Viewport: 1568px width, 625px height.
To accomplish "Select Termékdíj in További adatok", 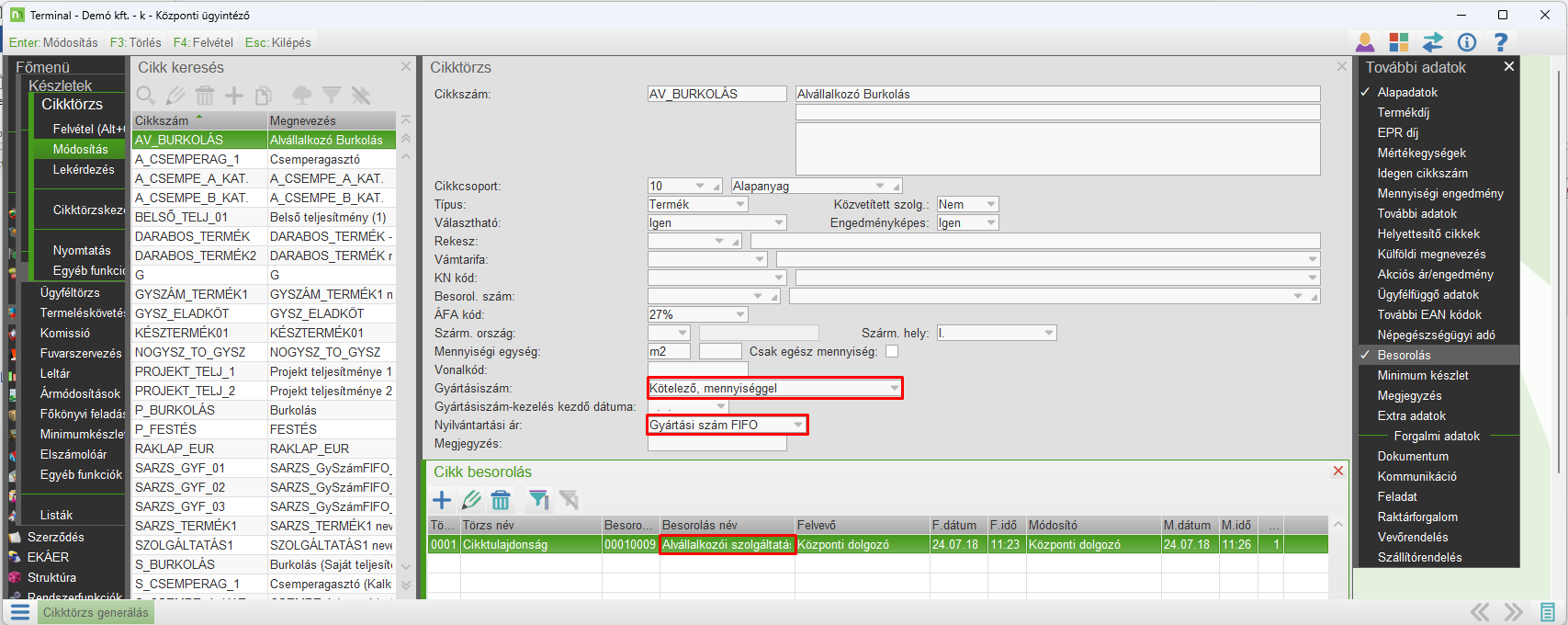I will click(1403, 112).
